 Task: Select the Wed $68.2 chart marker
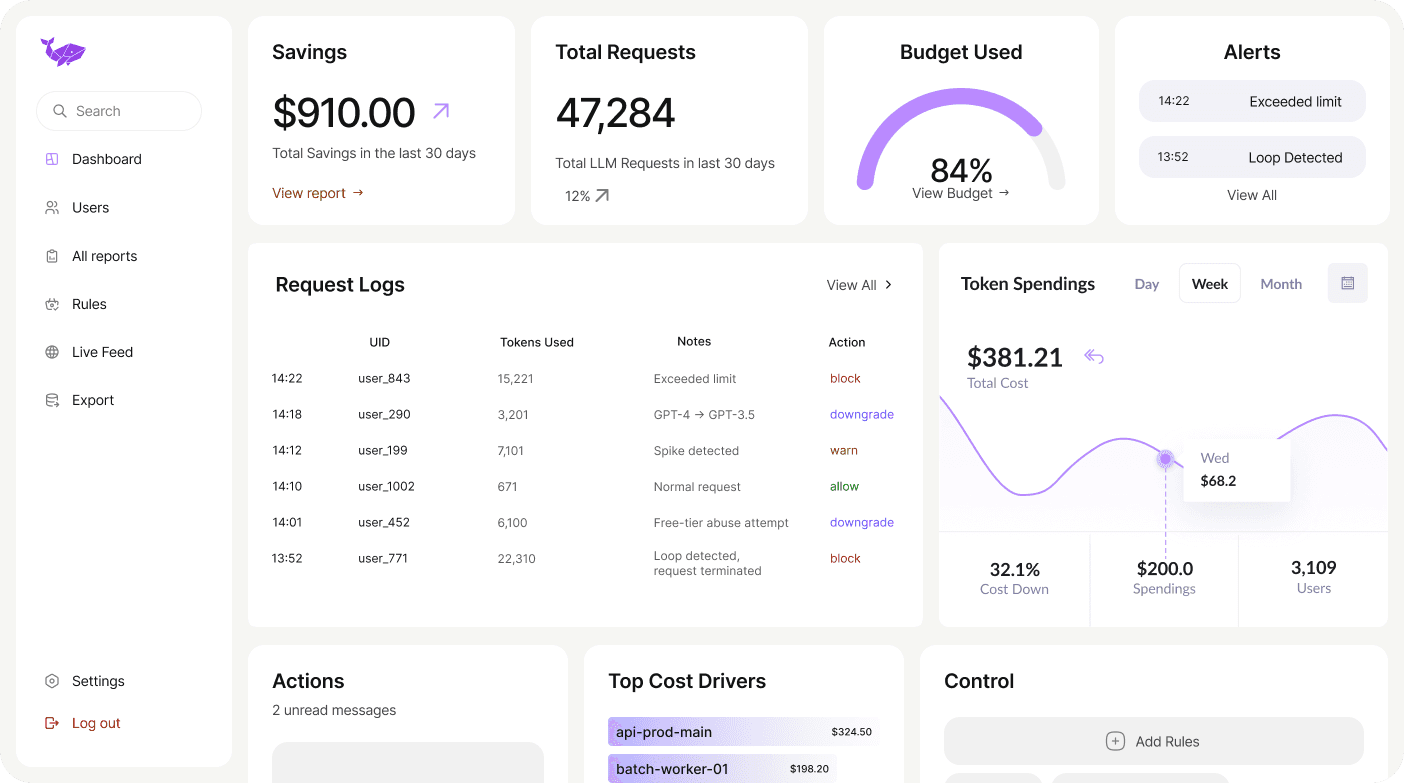[1165, 459]
